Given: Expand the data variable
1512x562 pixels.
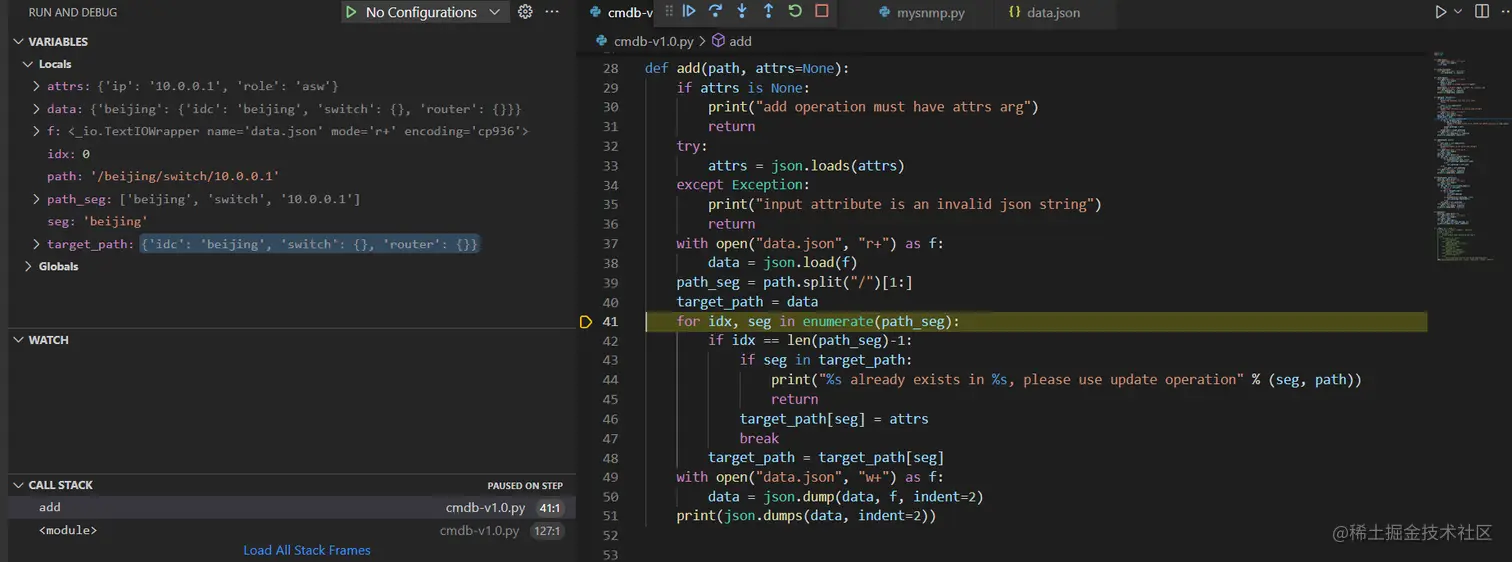Looking at the screenshot, I should (x=37, y=109).
